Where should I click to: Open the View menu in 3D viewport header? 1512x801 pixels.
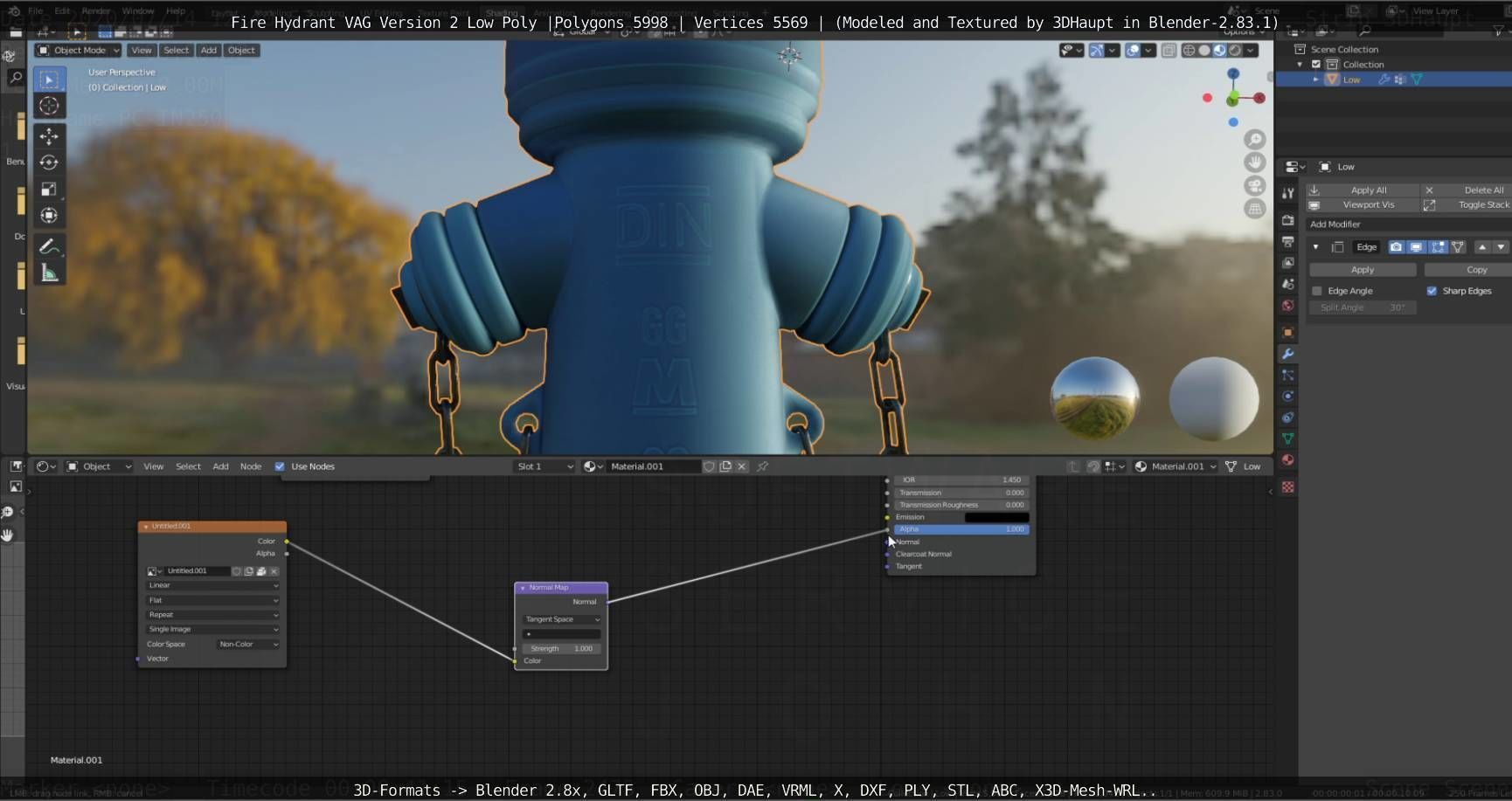(142, 51)
